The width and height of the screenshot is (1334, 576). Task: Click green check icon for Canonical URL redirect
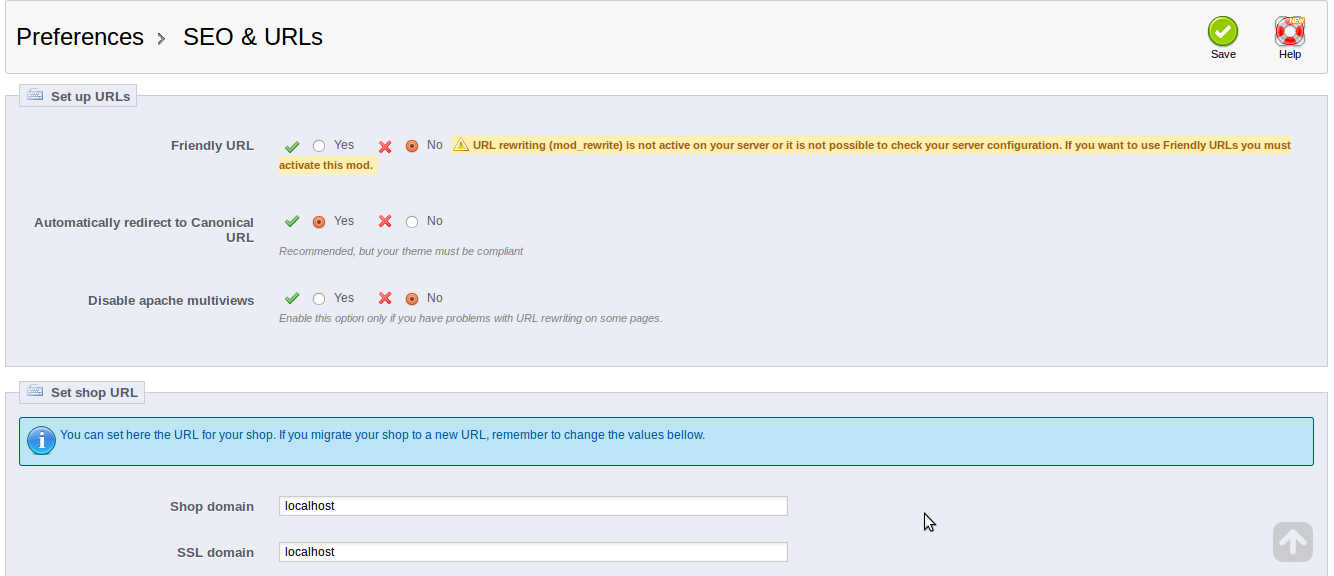(x=292, y=221)
